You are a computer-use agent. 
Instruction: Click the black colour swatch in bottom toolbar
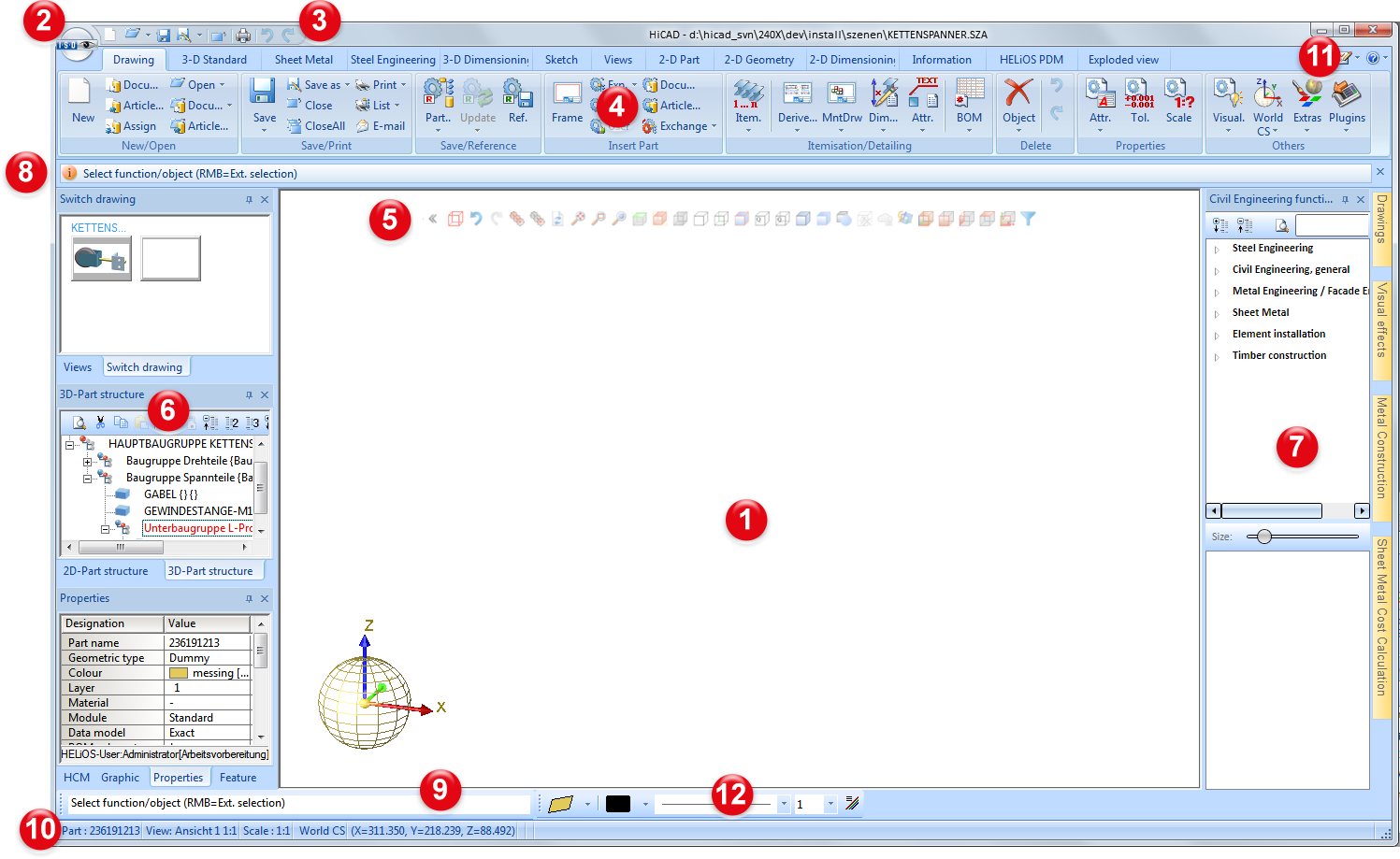[x=618, y=804]
